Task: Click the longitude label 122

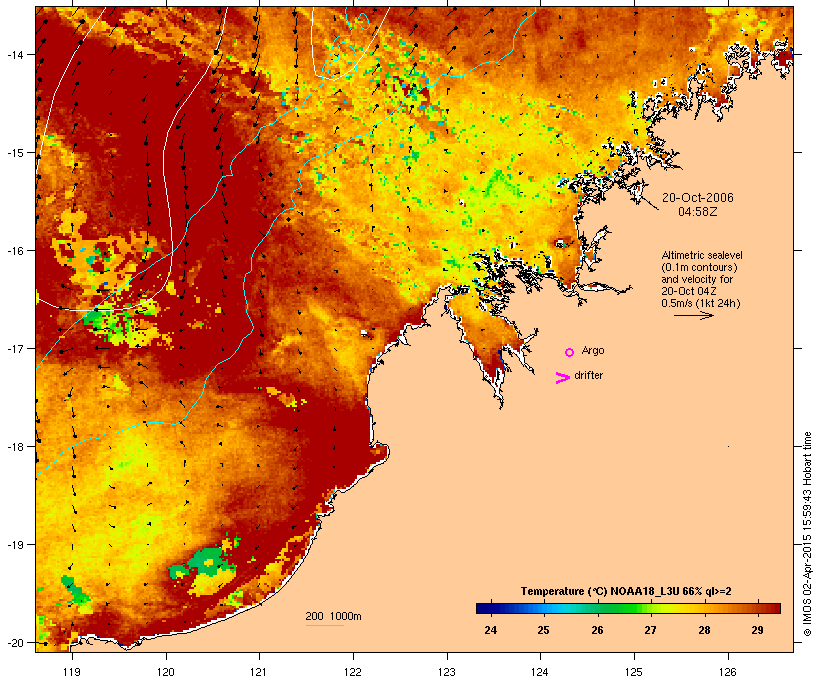Action: point(353,672)
